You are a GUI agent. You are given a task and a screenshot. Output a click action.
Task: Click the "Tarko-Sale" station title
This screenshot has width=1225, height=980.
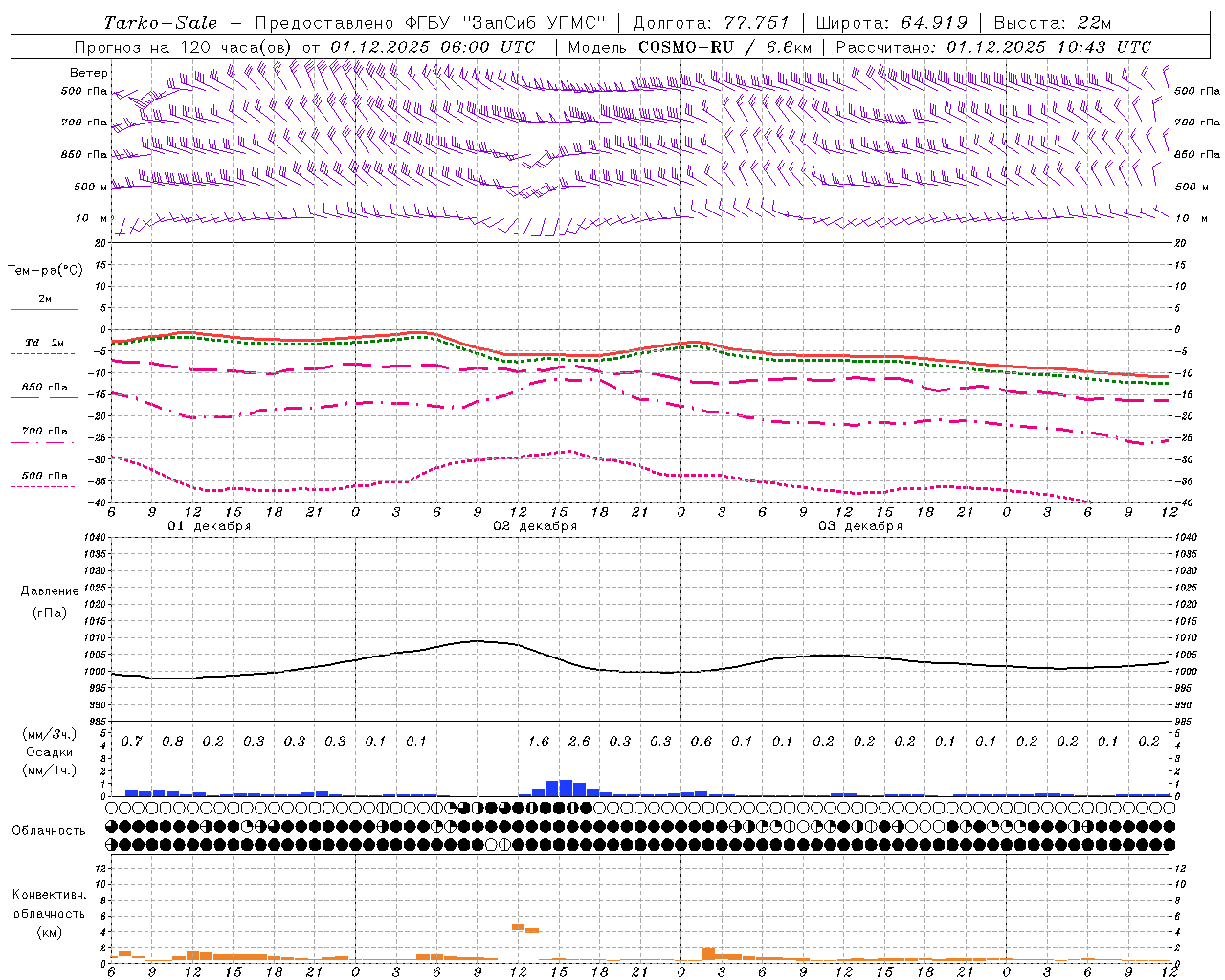(161, 23)
